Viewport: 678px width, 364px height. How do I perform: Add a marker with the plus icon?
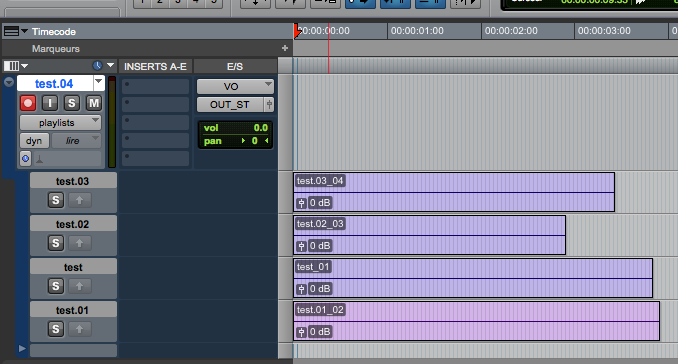click(285, 48)
